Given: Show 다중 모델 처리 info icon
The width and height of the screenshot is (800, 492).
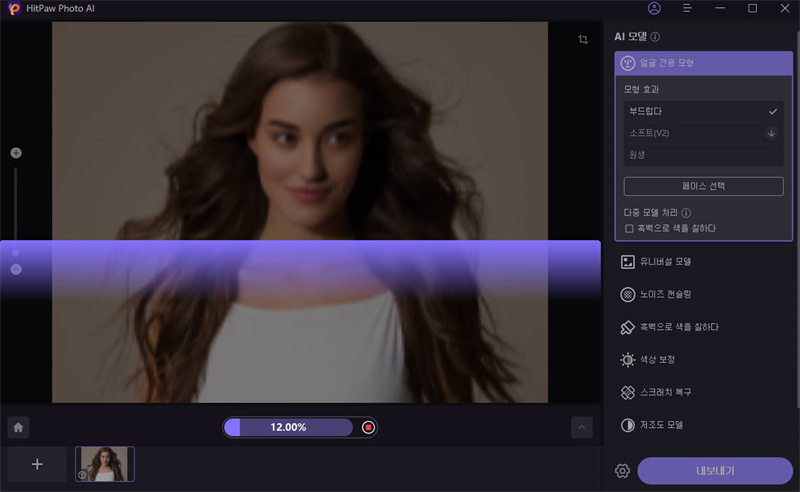Looking at the screenshot, I should tap(686, 213).
